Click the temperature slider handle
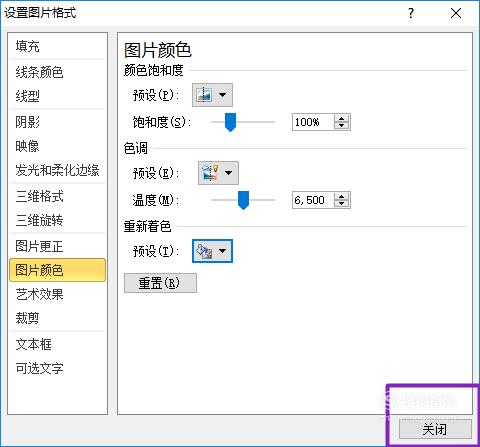480x447 pixels. [x=243, y=200]
